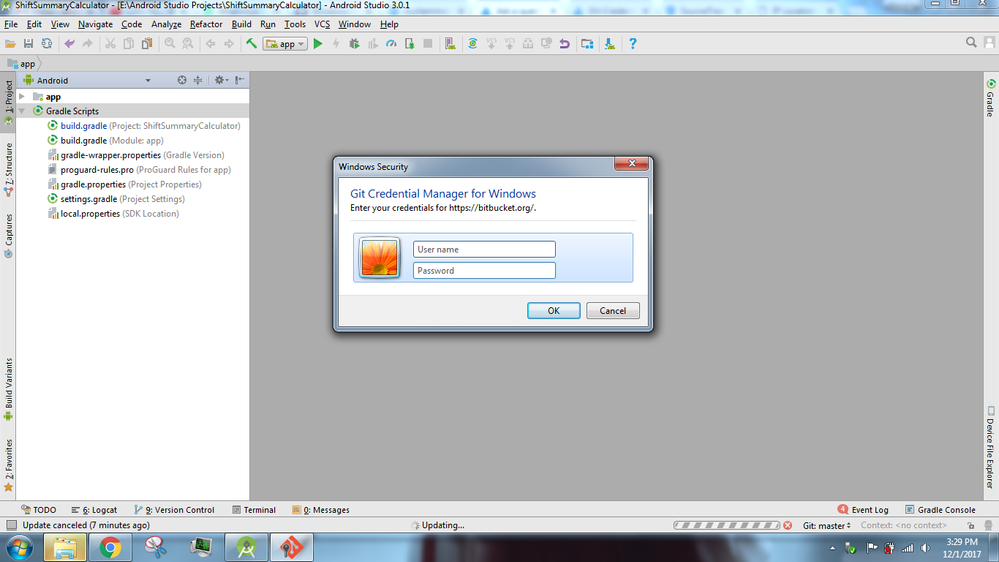Click the Help question mark icon
Screen dimensions: 999x562
pos(633,43)
